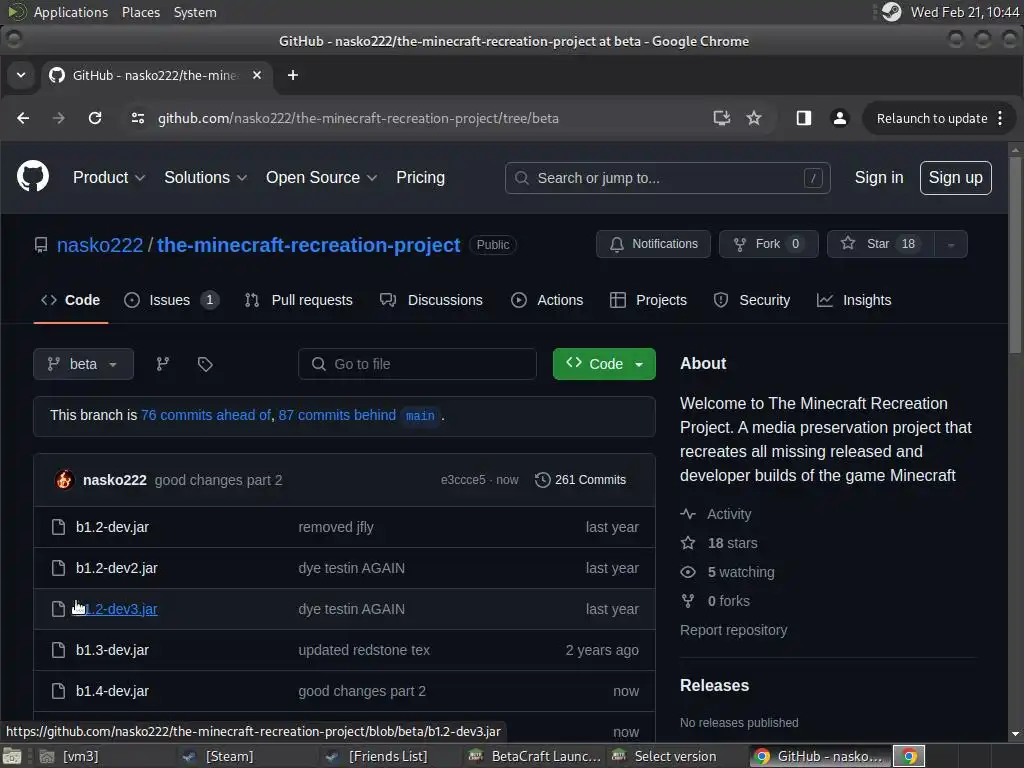Open the b1.4-dev.jar file
The height and width of the screenshot is (768, 1024).
click(112, 691)
